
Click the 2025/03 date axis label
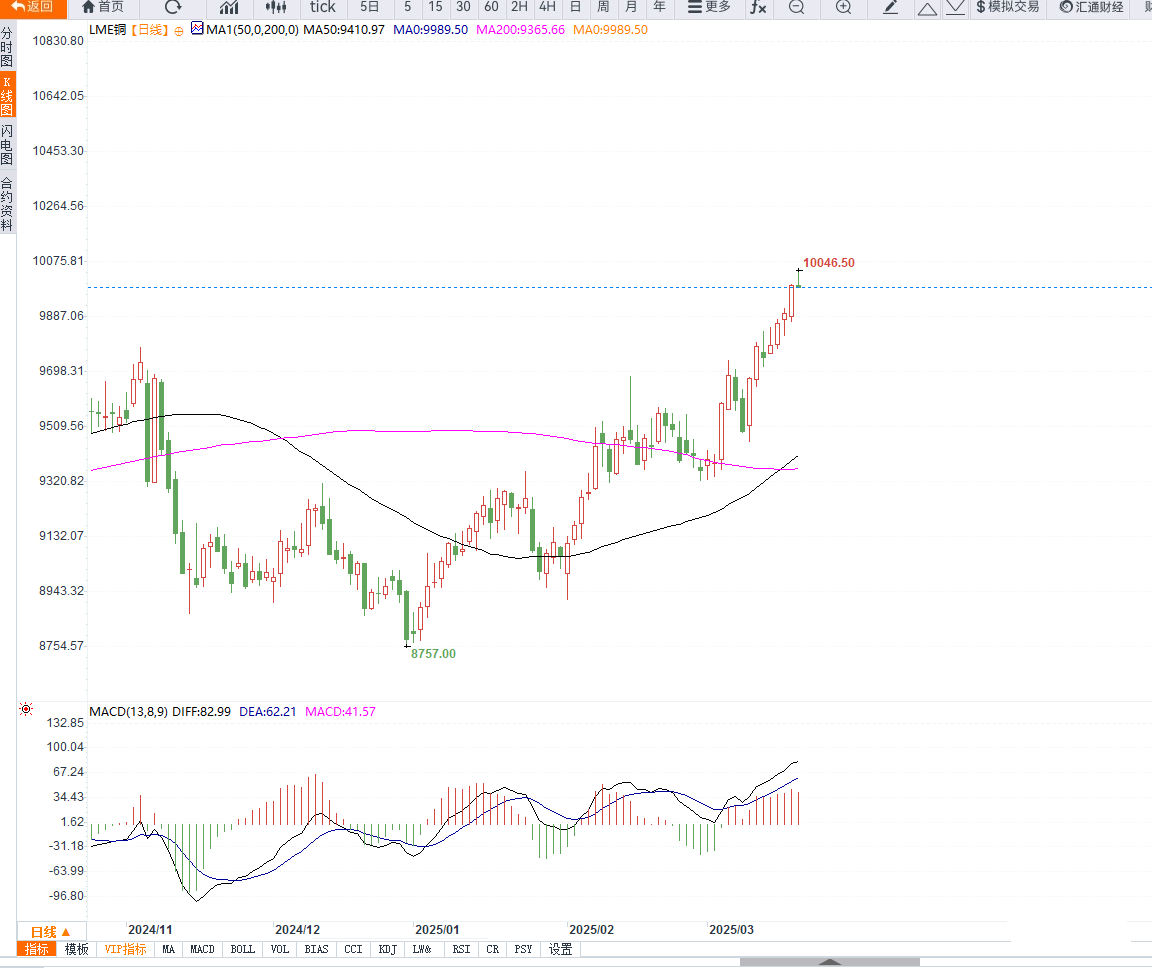click(731, 930)
